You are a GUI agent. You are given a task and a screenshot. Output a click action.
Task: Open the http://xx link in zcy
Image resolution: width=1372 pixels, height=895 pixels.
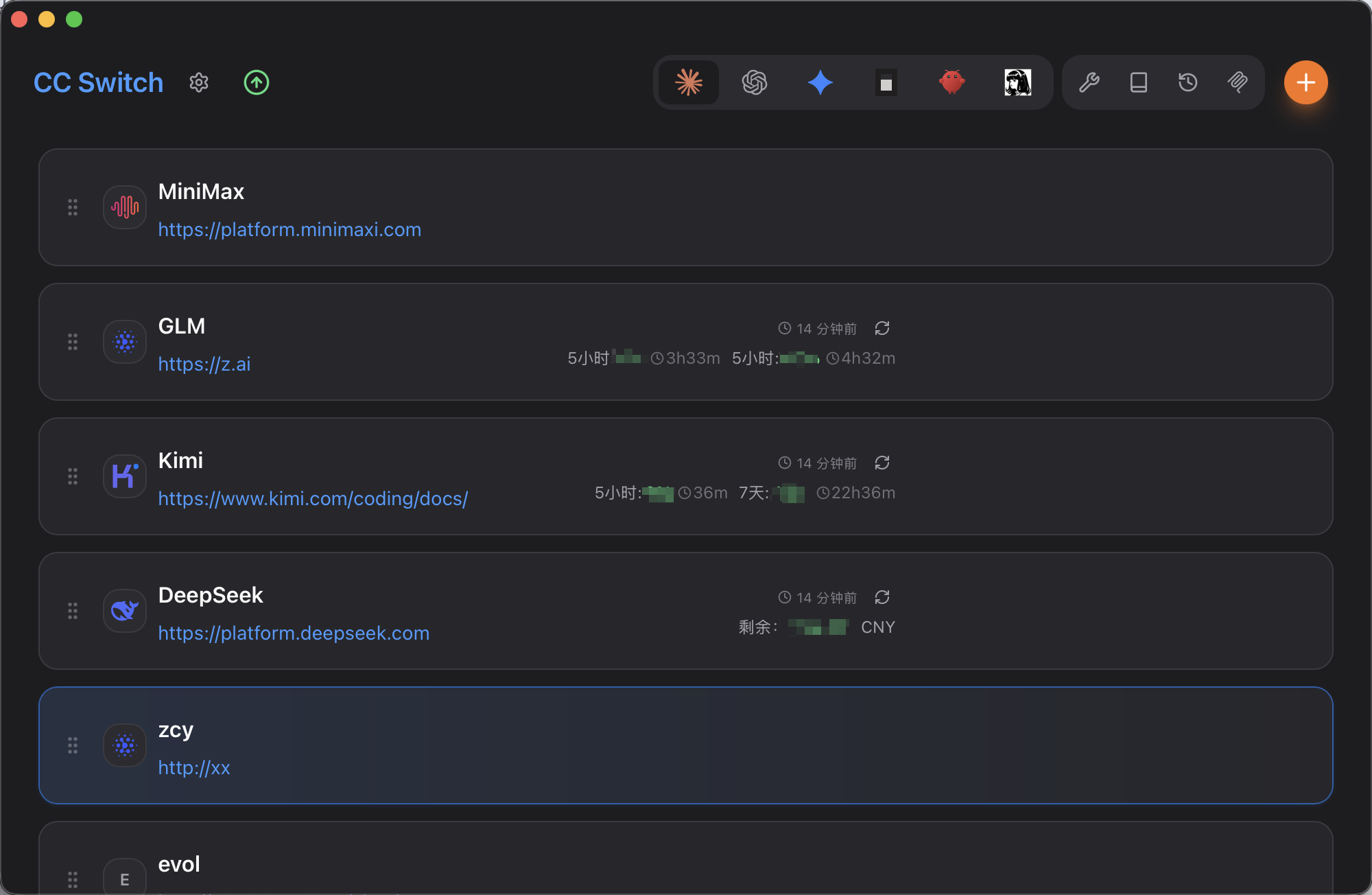click(x=194, y=767)
